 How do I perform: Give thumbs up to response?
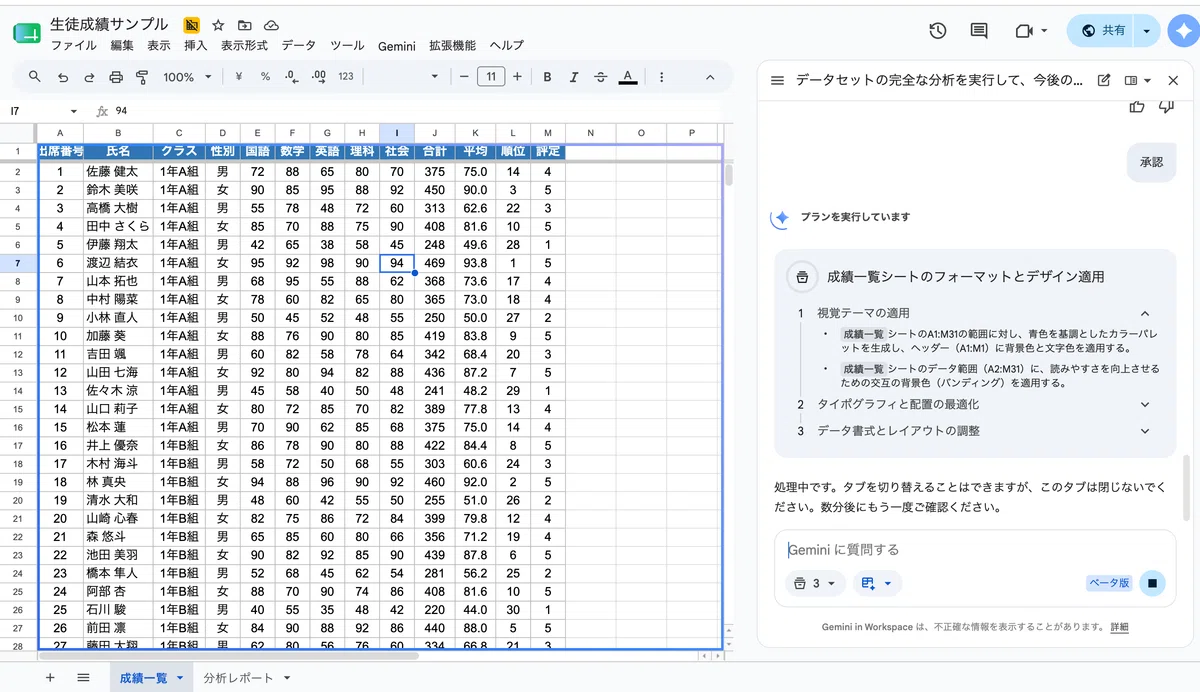[1137, 106]
